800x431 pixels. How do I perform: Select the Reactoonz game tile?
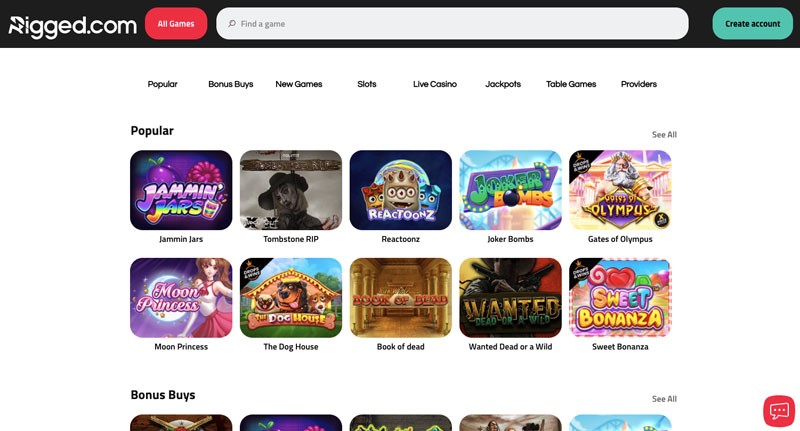401,190
